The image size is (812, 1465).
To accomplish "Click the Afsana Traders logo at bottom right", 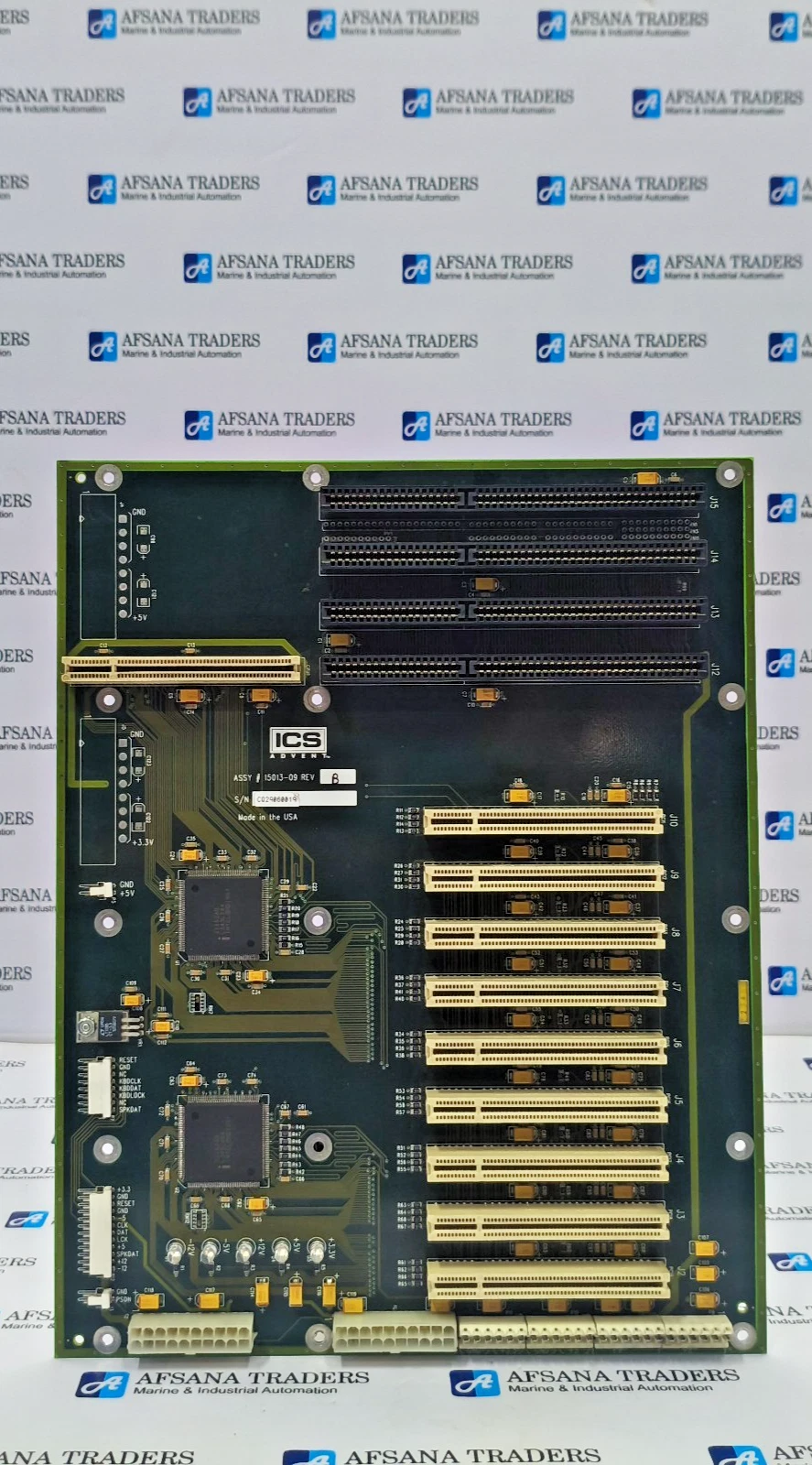I will coord(594,1382).
